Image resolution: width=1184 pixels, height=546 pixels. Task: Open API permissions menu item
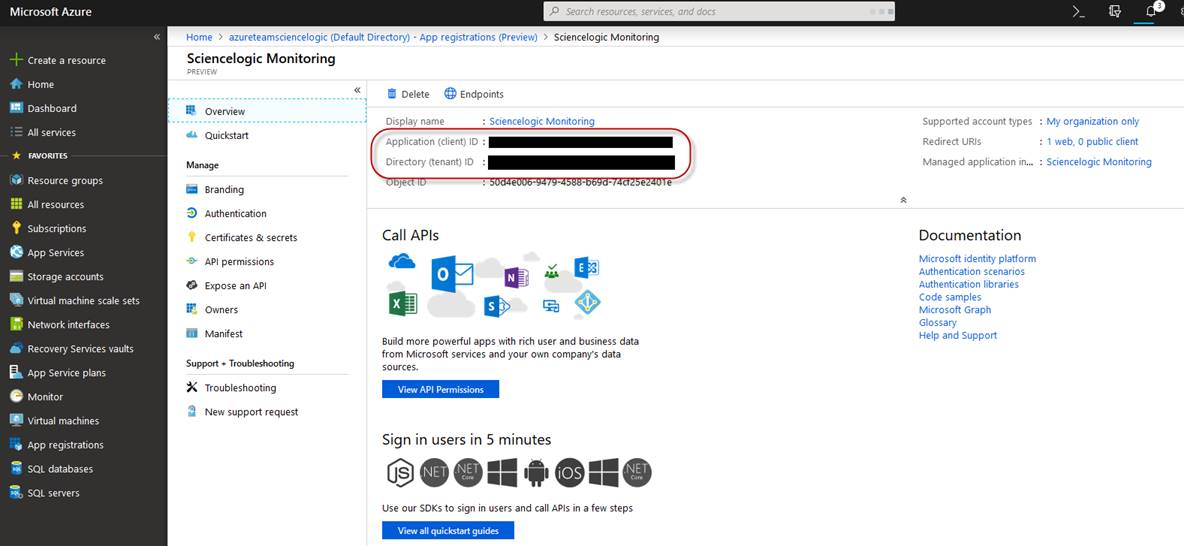pos(239,261)
